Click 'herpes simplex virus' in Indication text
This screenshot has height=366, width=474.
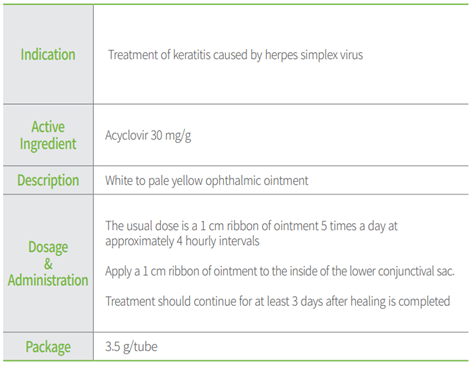click(x=314, y=55)
